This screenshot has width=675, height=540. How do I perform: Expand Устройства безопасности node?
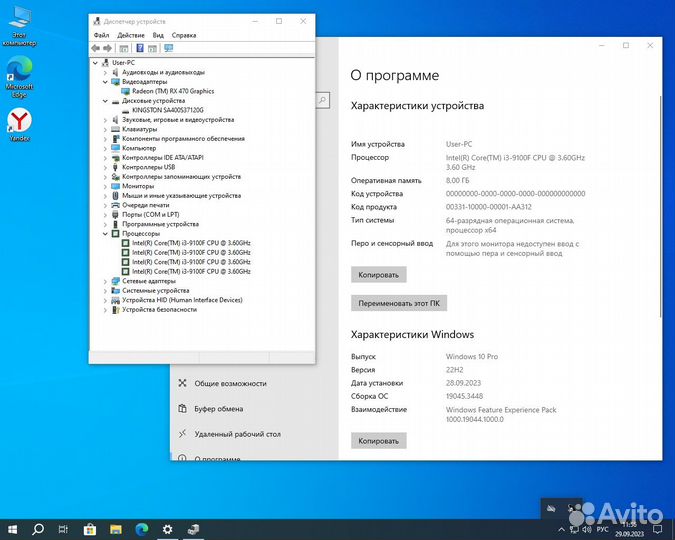click(105, 310)
